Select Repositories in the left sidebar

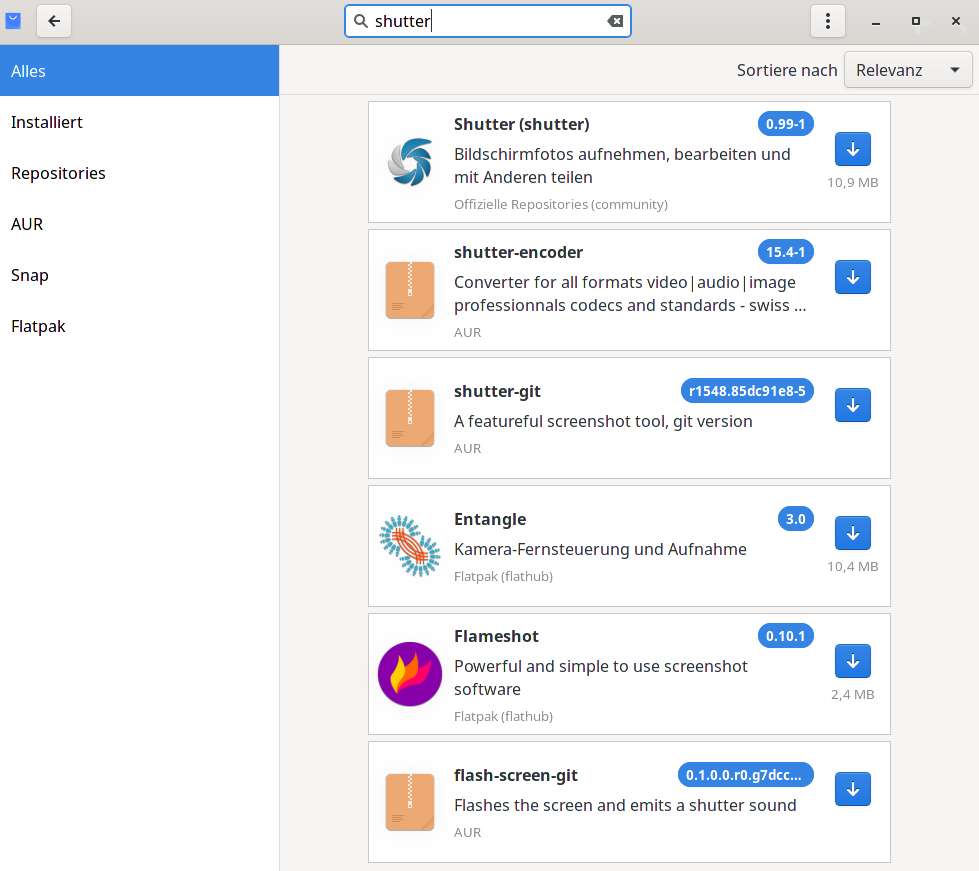tap(58, 173)
